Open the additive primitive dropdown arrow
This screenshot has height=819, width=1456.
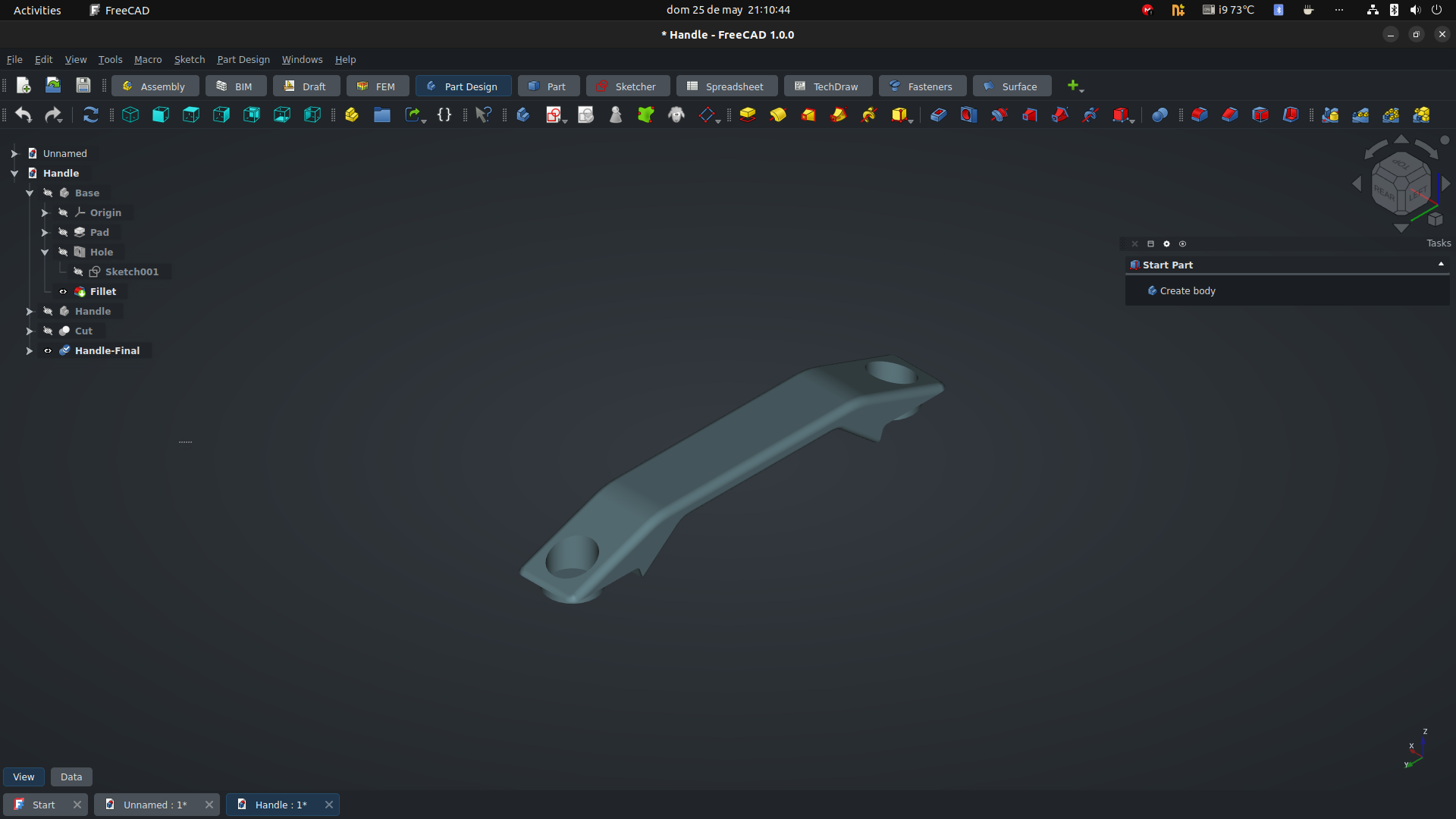point(911,120)
